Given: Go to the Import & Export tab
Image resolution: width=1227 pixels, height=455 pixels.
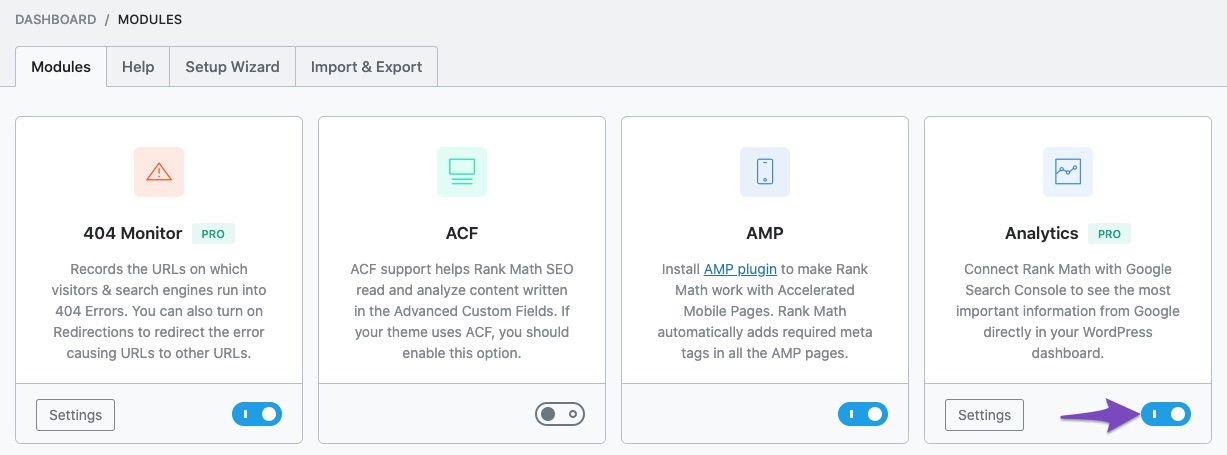Looking at the screenshot, I should tap(366, 67).
